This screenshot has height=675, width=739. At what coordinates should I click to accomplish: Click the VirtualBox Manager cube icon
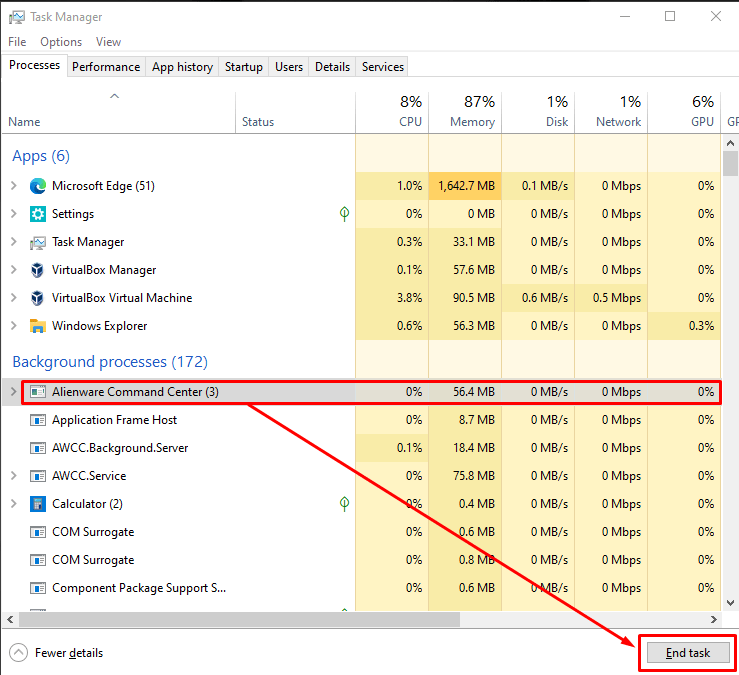point(37,270)
